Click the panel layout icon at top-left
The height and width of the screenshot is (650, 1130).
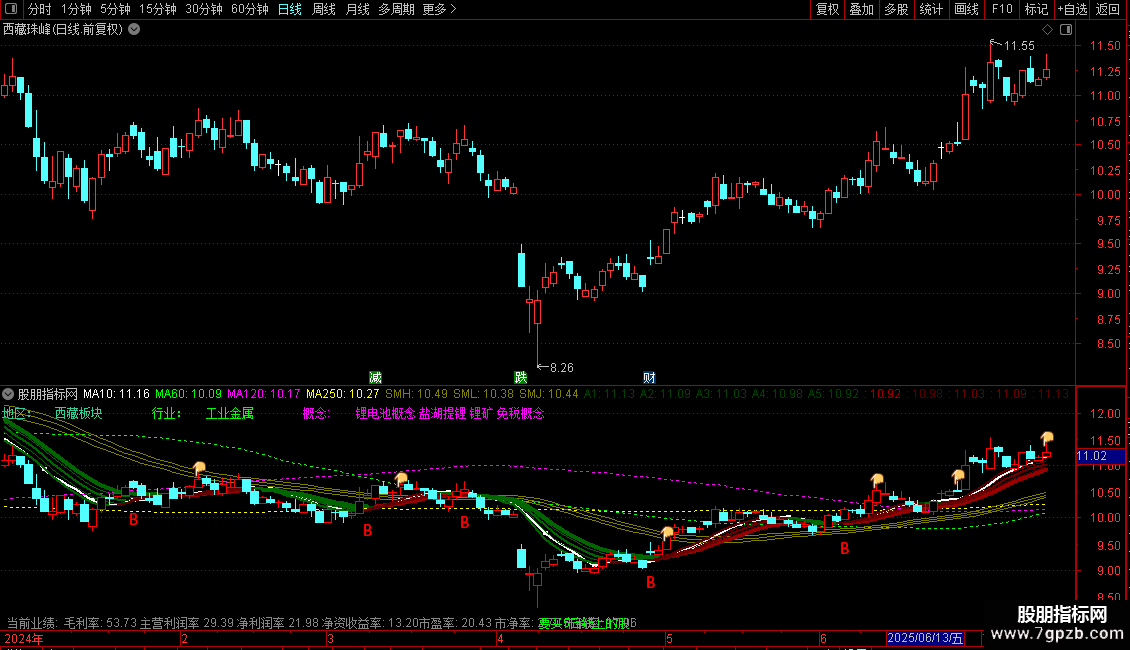click(11, 9)
